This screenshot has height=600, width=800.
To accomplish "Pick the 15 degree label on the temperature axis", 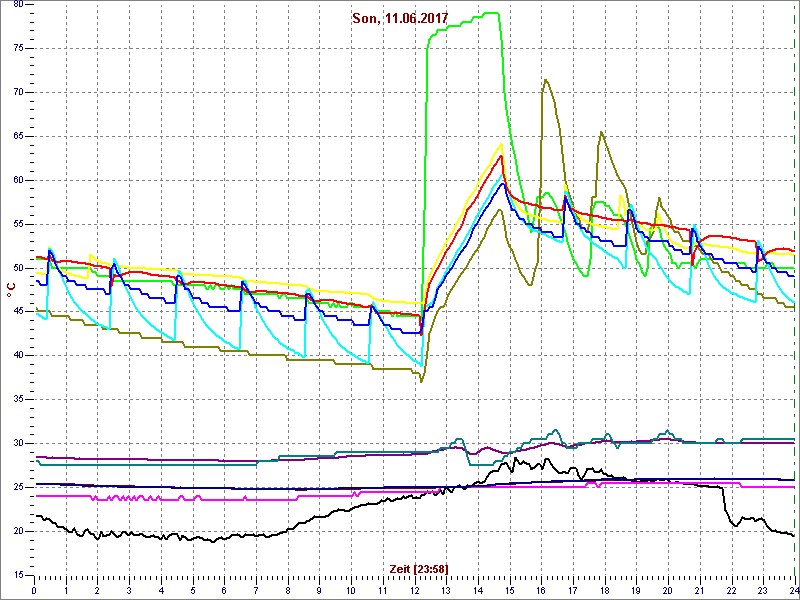I will point(18,576).
